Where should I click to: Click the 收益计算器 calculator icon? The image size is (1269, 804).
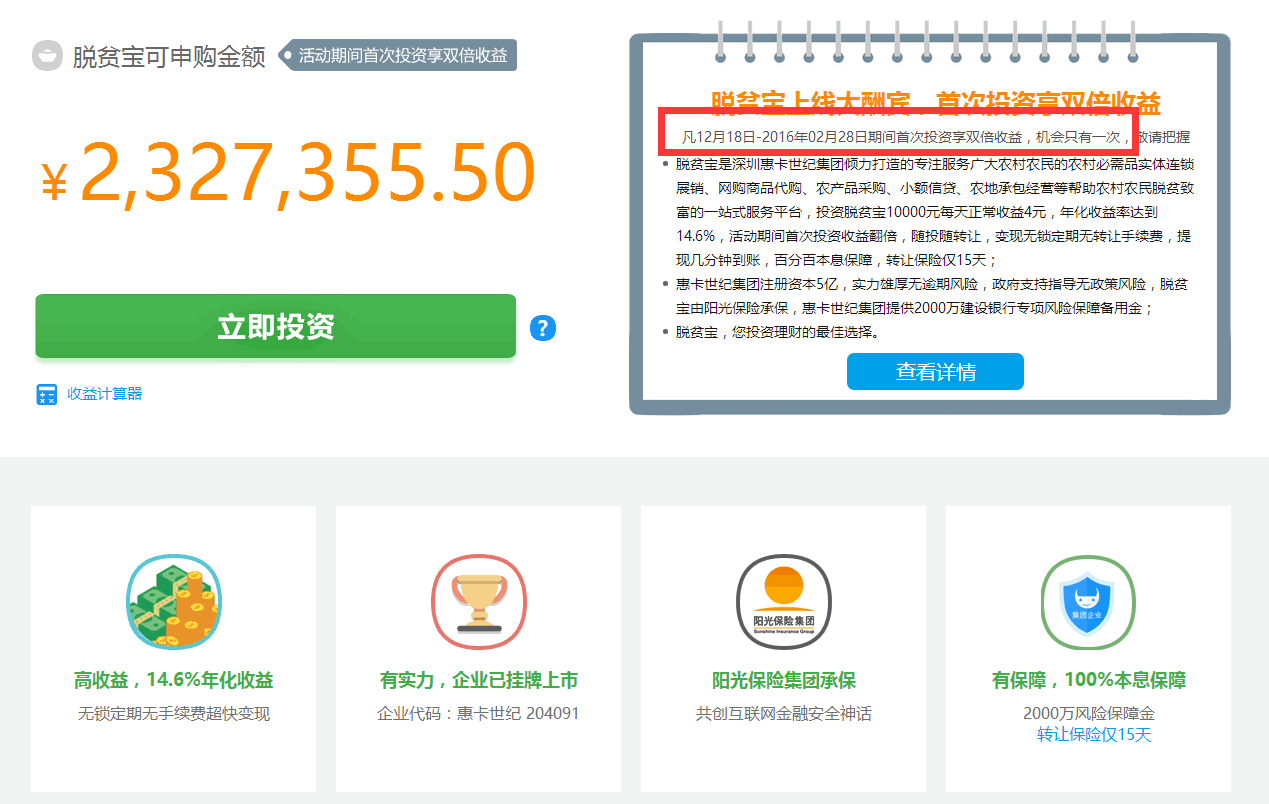[x=46, y=394]
